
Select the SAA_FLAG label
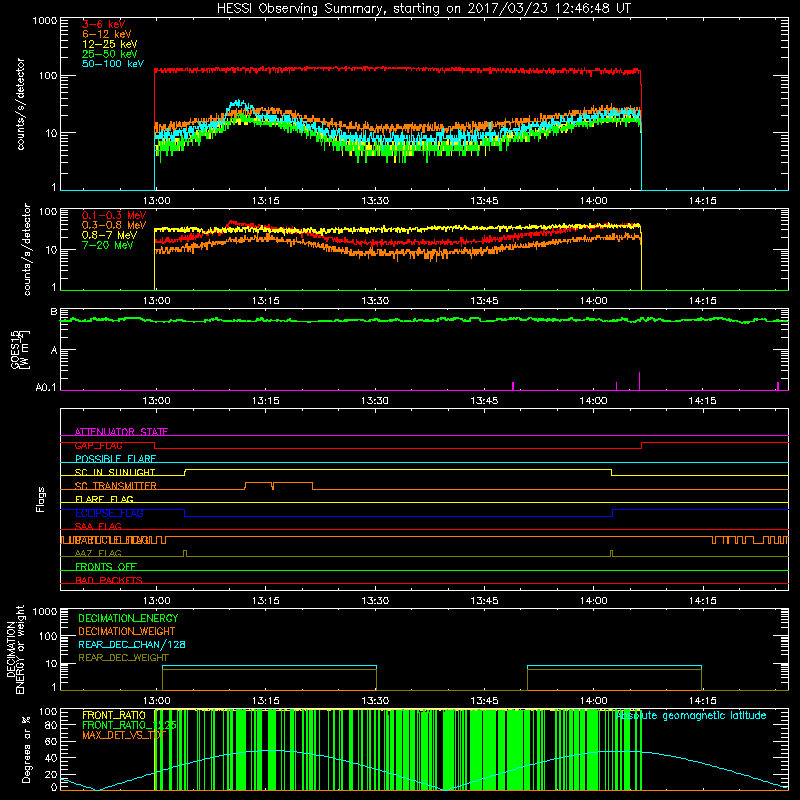(x=98, y=526)
